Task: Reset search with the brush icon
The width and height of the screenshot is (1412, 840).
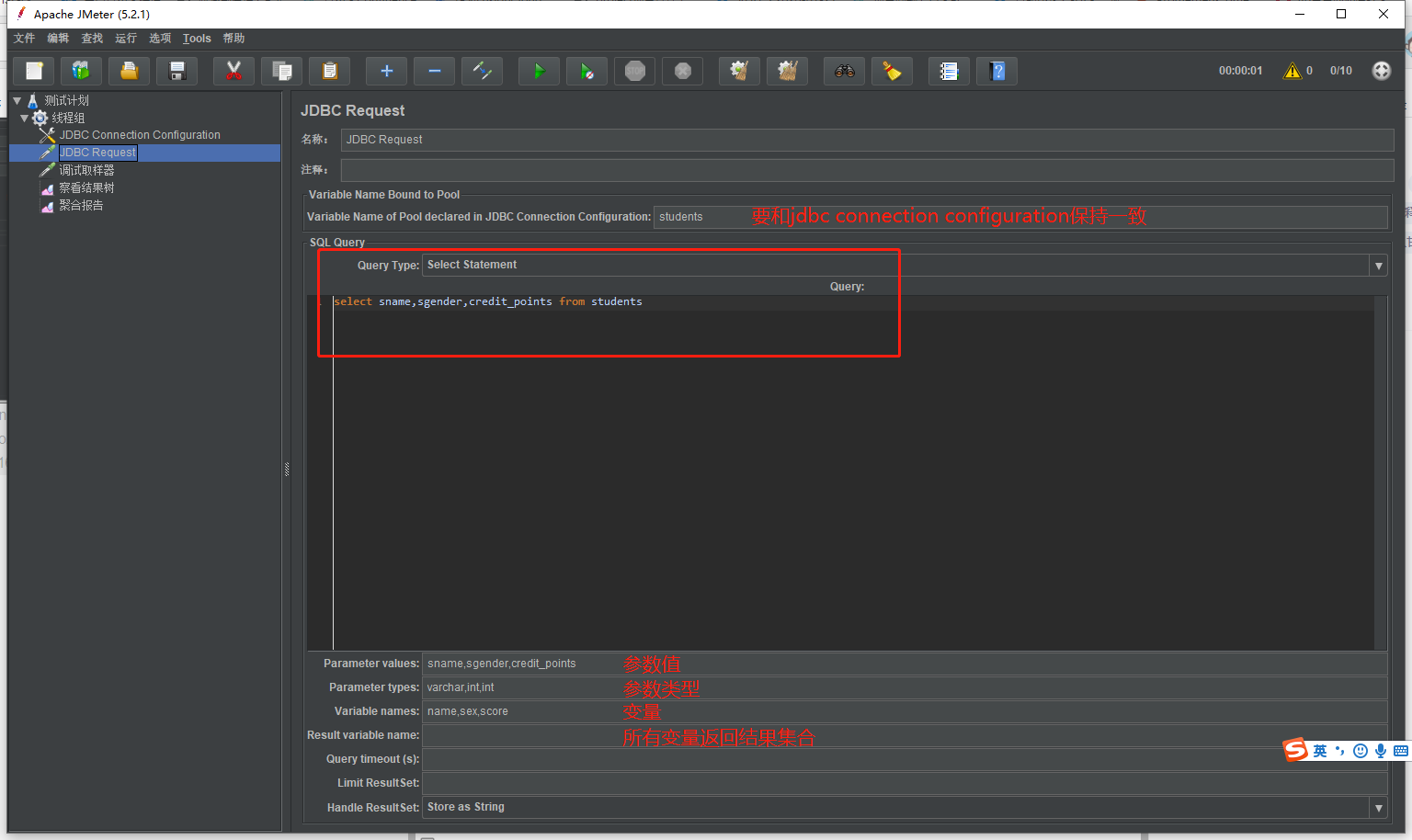Action: click(x=893, y=71)
